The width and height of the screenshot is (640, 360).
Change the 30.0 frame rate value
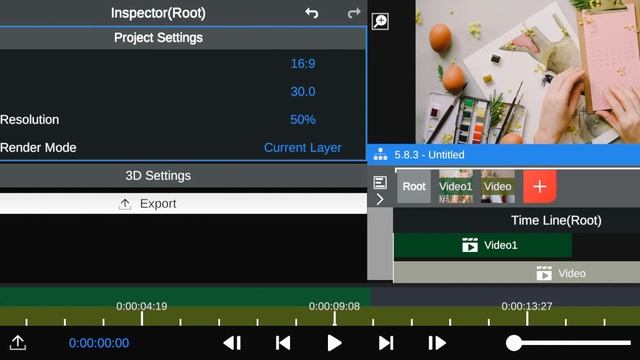(303, 91)
